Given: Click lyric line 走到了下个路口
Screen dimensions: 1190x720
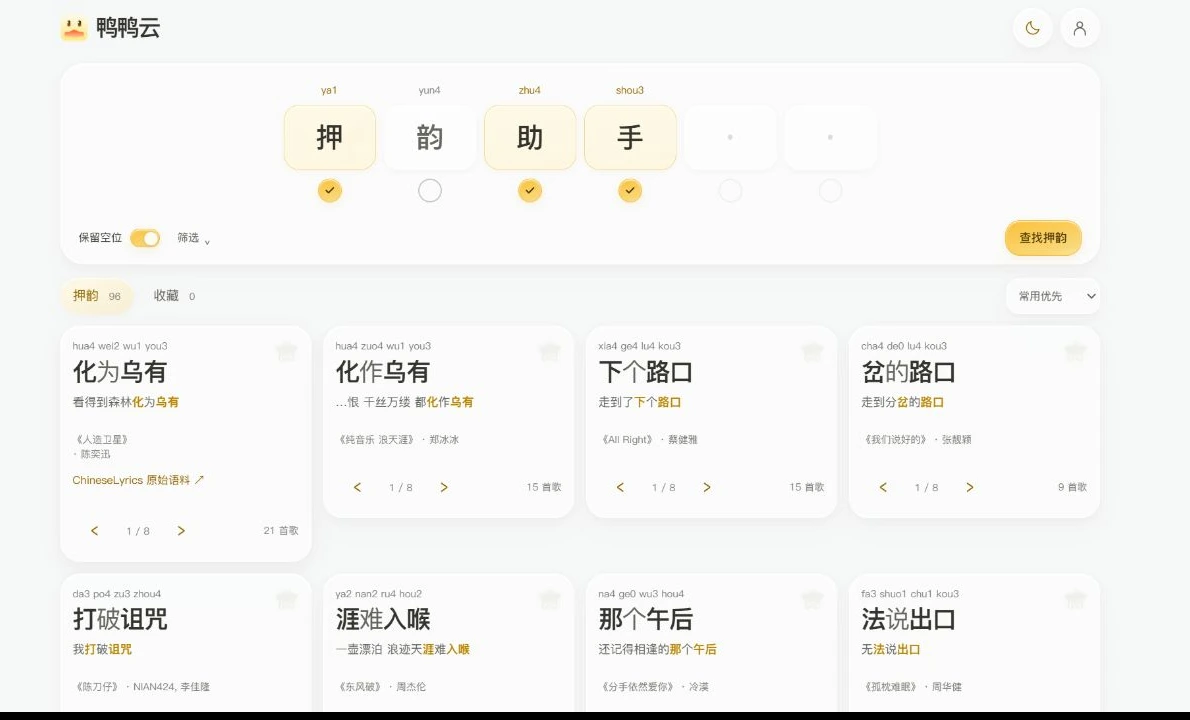Looking at the screenshot, I should coord(640,402).
